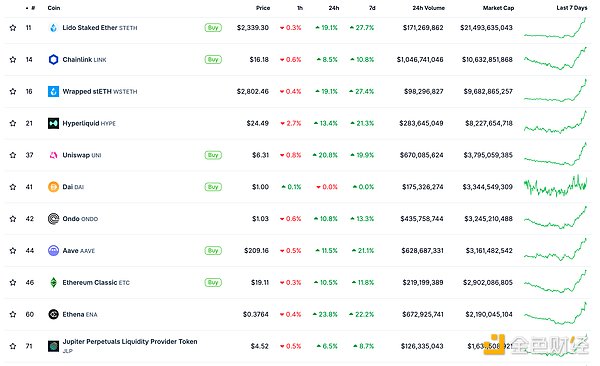The image size is (600, 366).
Task: Click the Ondo coin logo
Action: [x=54, y=219]
